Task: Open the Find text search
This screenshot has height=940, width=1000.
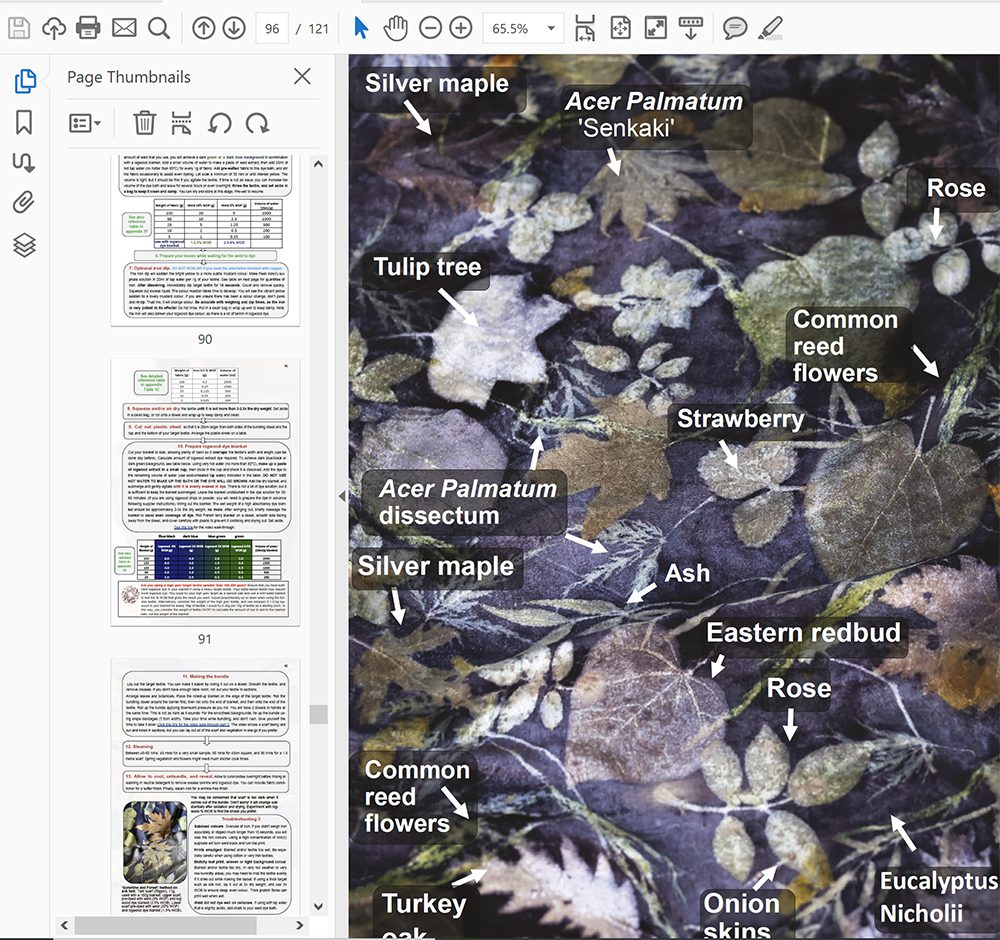Action: point(159,28)
